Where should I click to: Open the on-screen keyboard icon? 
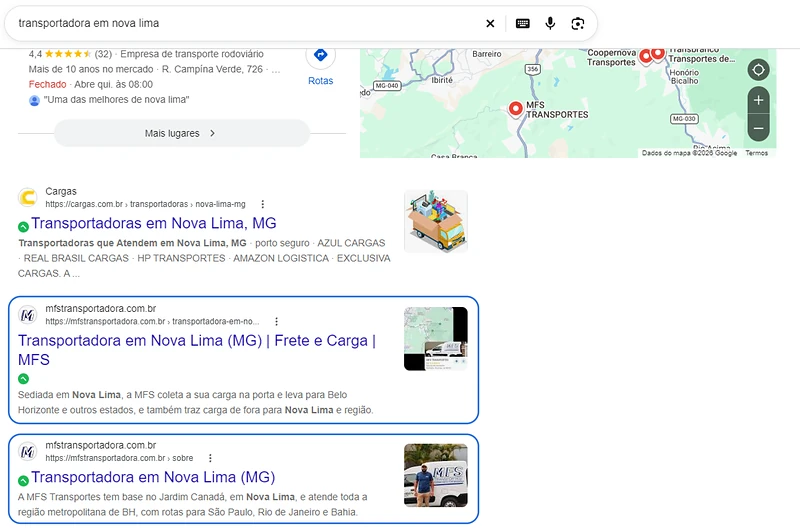522,23
